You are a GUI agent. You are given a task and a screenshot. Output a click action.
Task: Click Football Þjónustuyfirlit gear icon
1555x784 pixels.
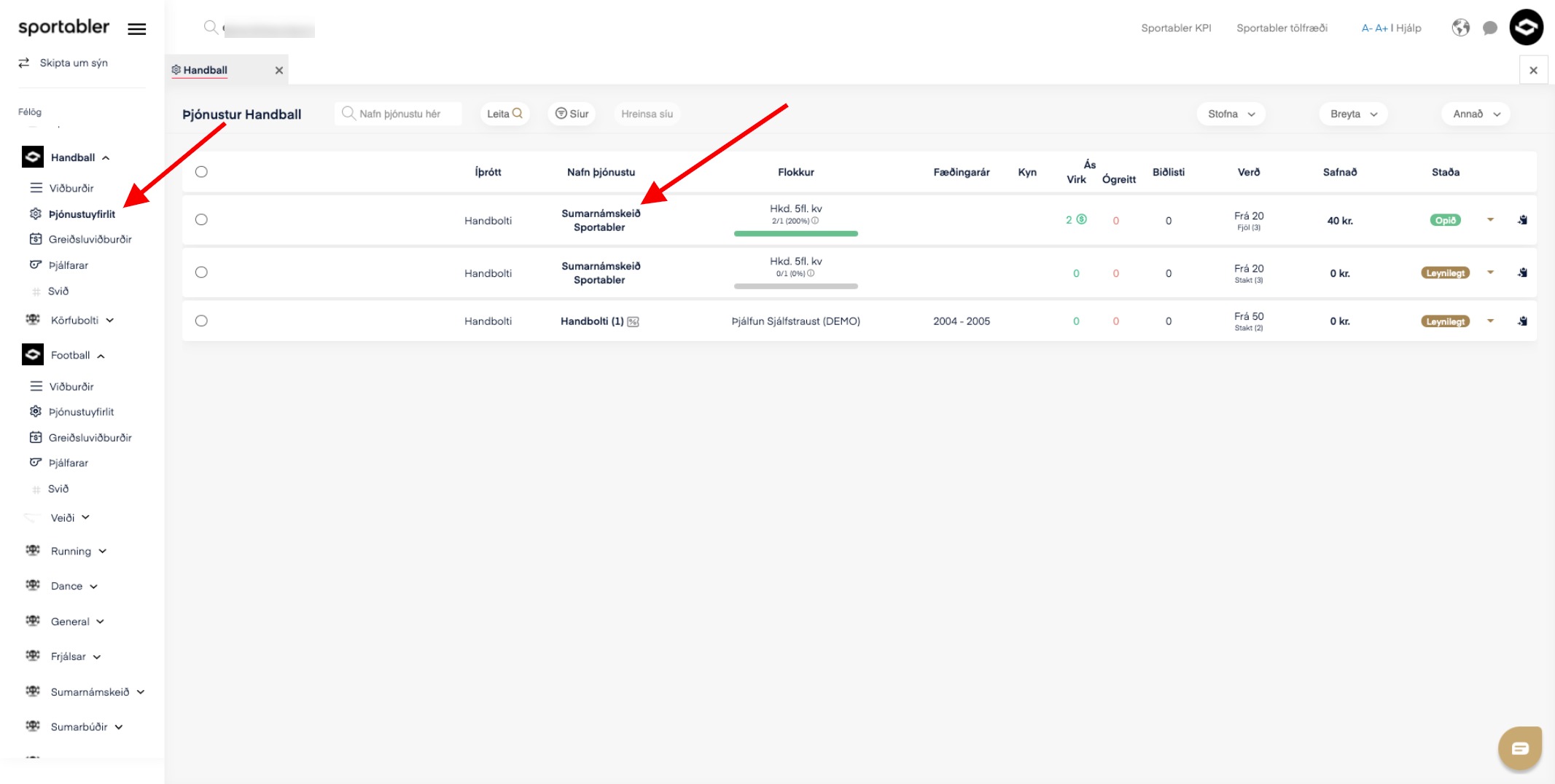point(36,412)
